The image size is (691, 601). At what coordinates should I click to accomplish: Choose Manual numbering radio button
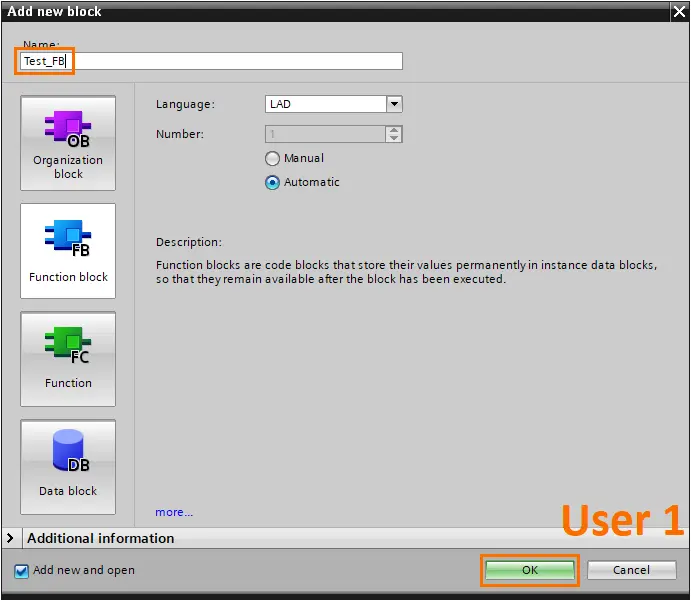click(272, 158)
